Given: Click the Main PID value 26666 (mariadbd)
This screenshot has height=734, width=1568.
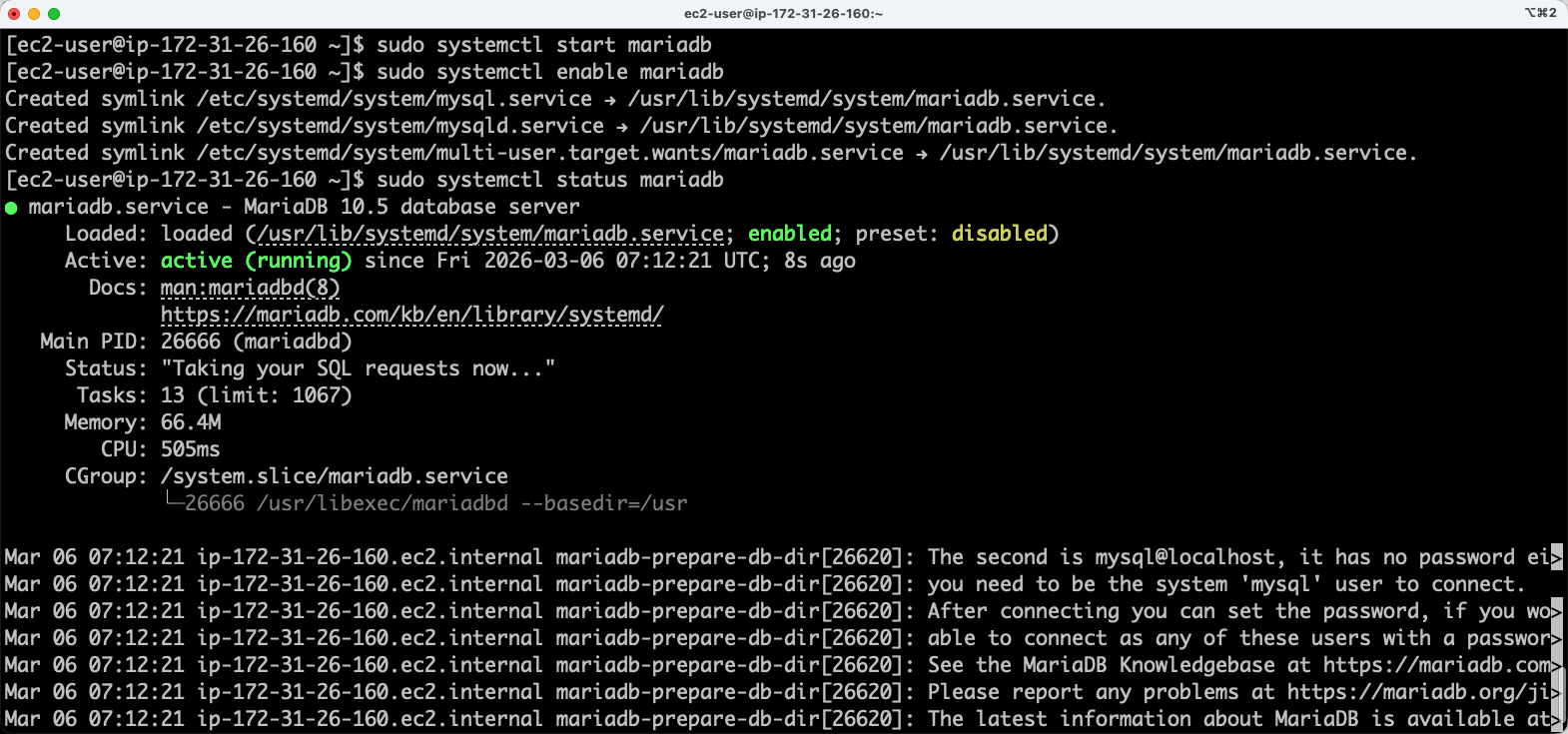Looking at the screenshot, I should (x=256, y=342).
